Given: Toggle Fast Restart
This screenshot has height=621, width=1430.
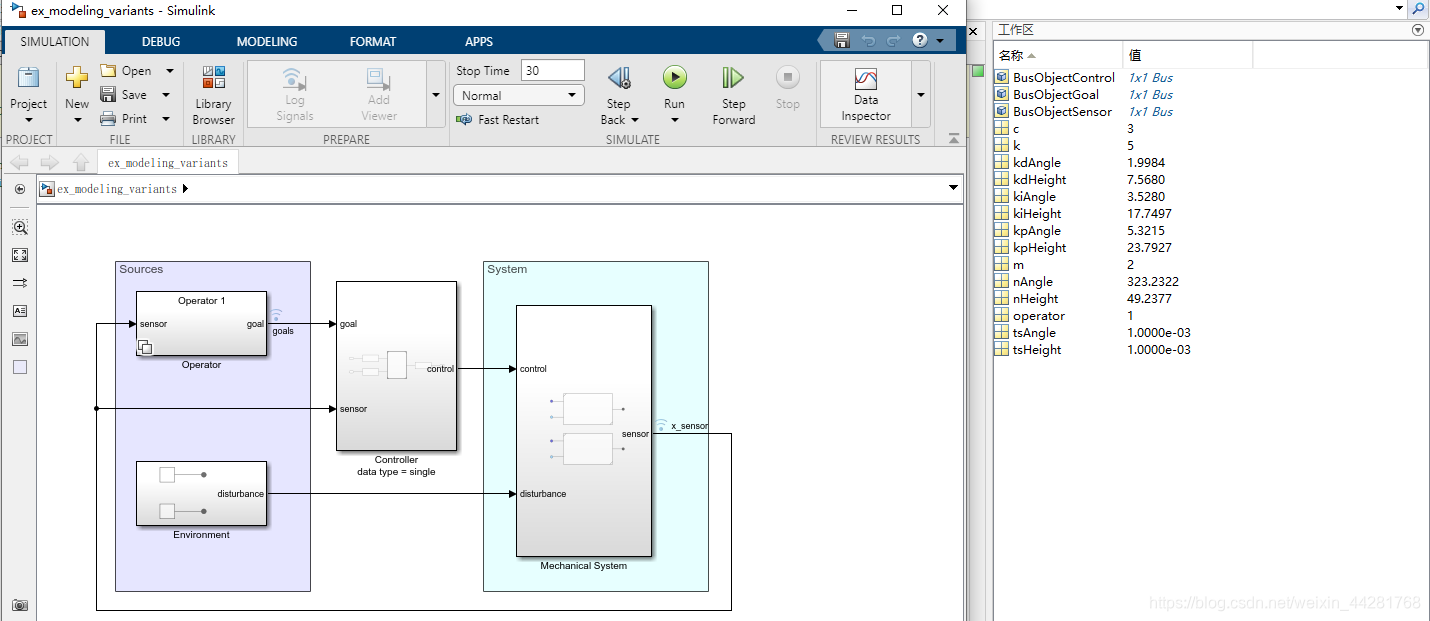Looking at the screenshot, I should (497, 119).
